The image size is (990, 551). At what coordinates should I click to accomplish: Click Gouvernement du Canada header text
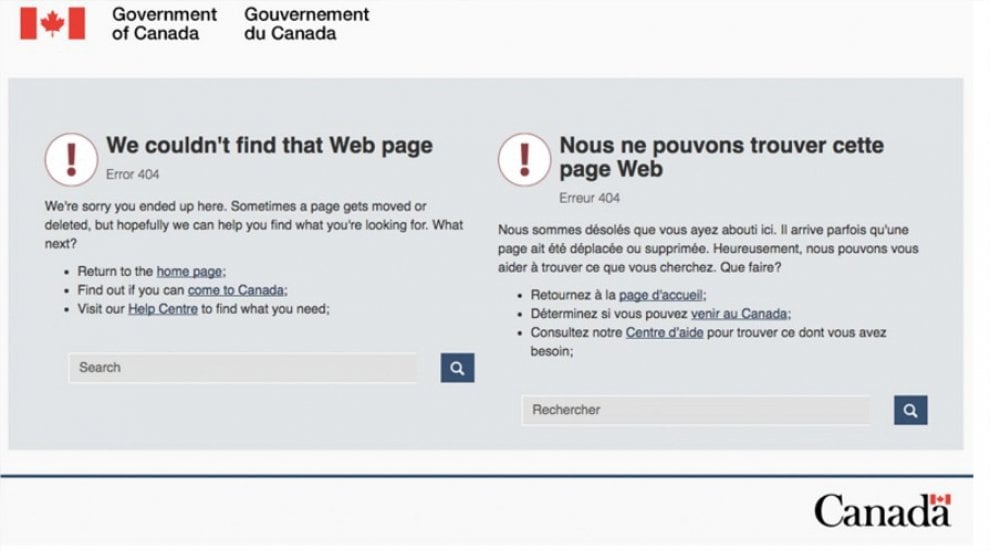tap(306, 23)
